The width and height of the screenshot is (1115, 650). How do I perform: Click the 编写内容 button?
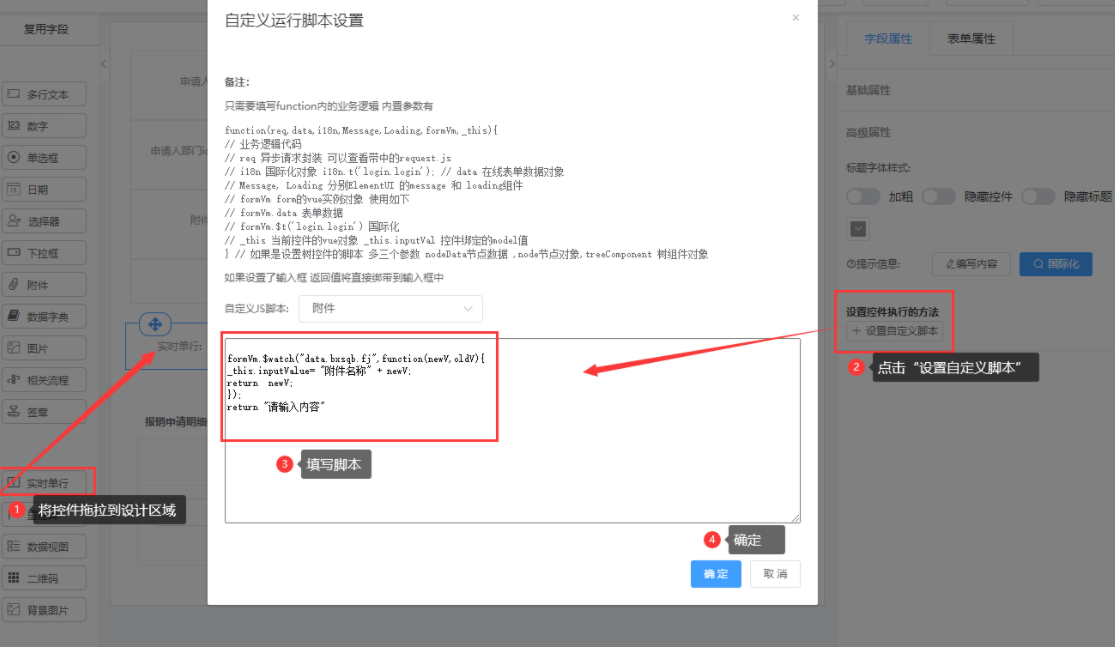[x=971, y=264]
